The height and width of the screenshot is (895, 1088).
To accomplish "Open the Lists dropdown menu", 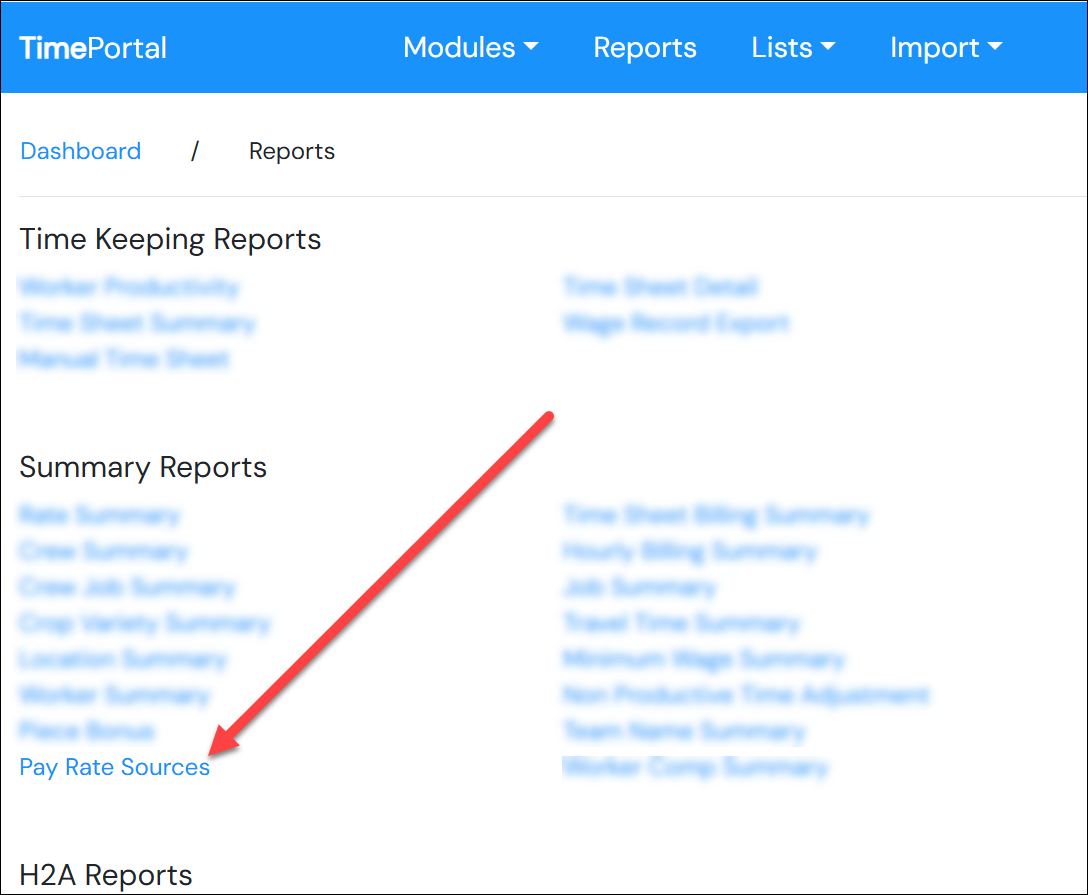I will (x=793, y=48).
